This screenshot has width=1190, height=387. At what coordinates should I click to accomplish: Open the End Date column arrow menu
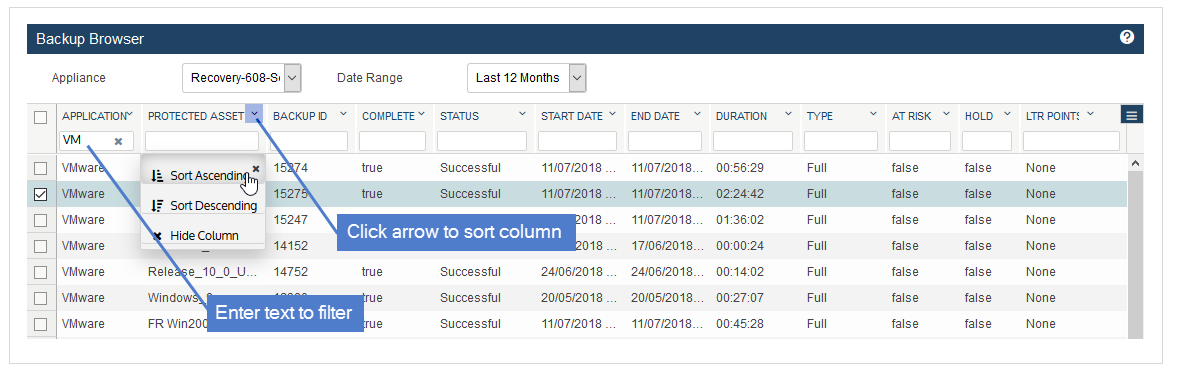(697, 115)
